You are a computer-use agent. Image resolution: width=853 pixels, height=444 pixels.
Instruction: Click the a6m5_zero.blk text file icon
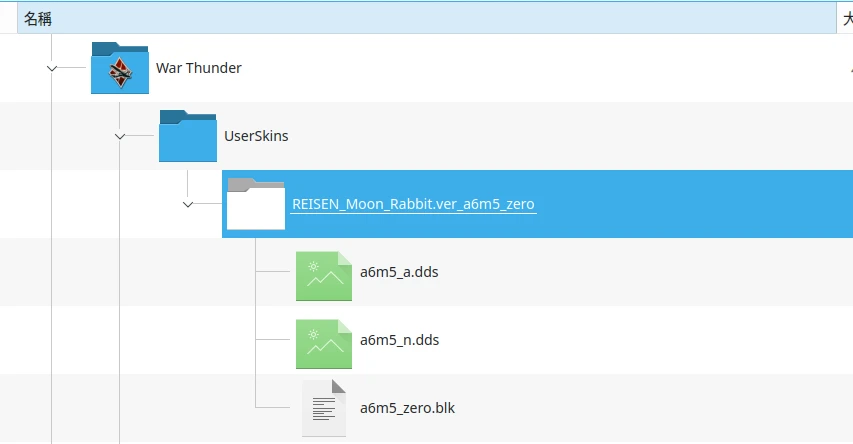(x=324, y=408)
